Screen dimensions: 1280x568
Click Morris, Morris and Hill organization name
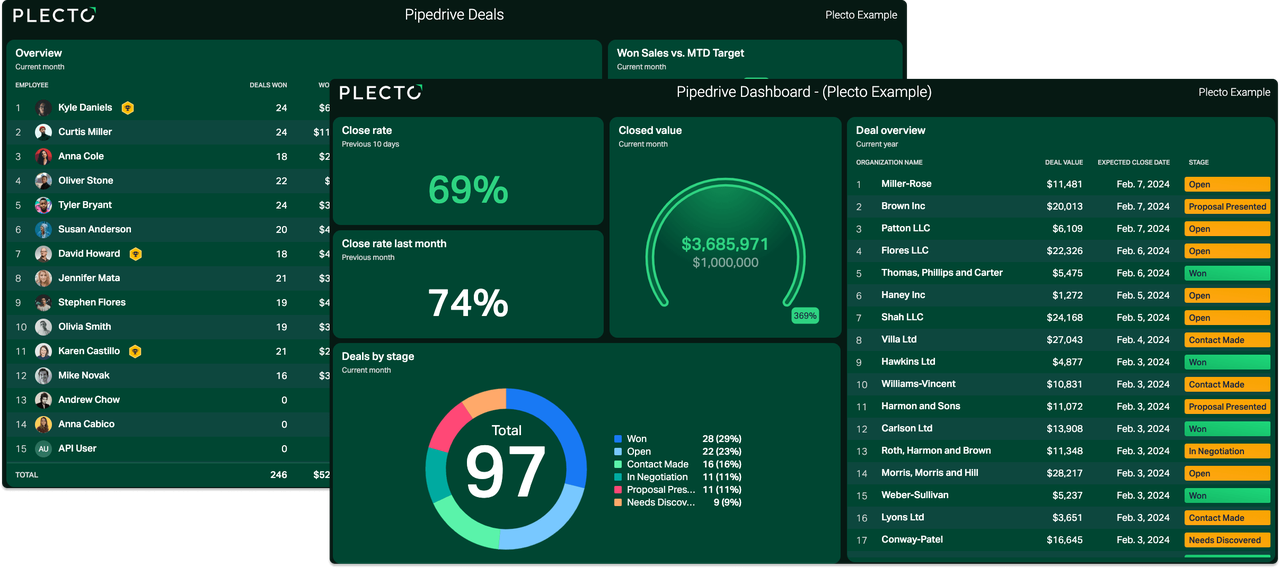tap(930, 473)
